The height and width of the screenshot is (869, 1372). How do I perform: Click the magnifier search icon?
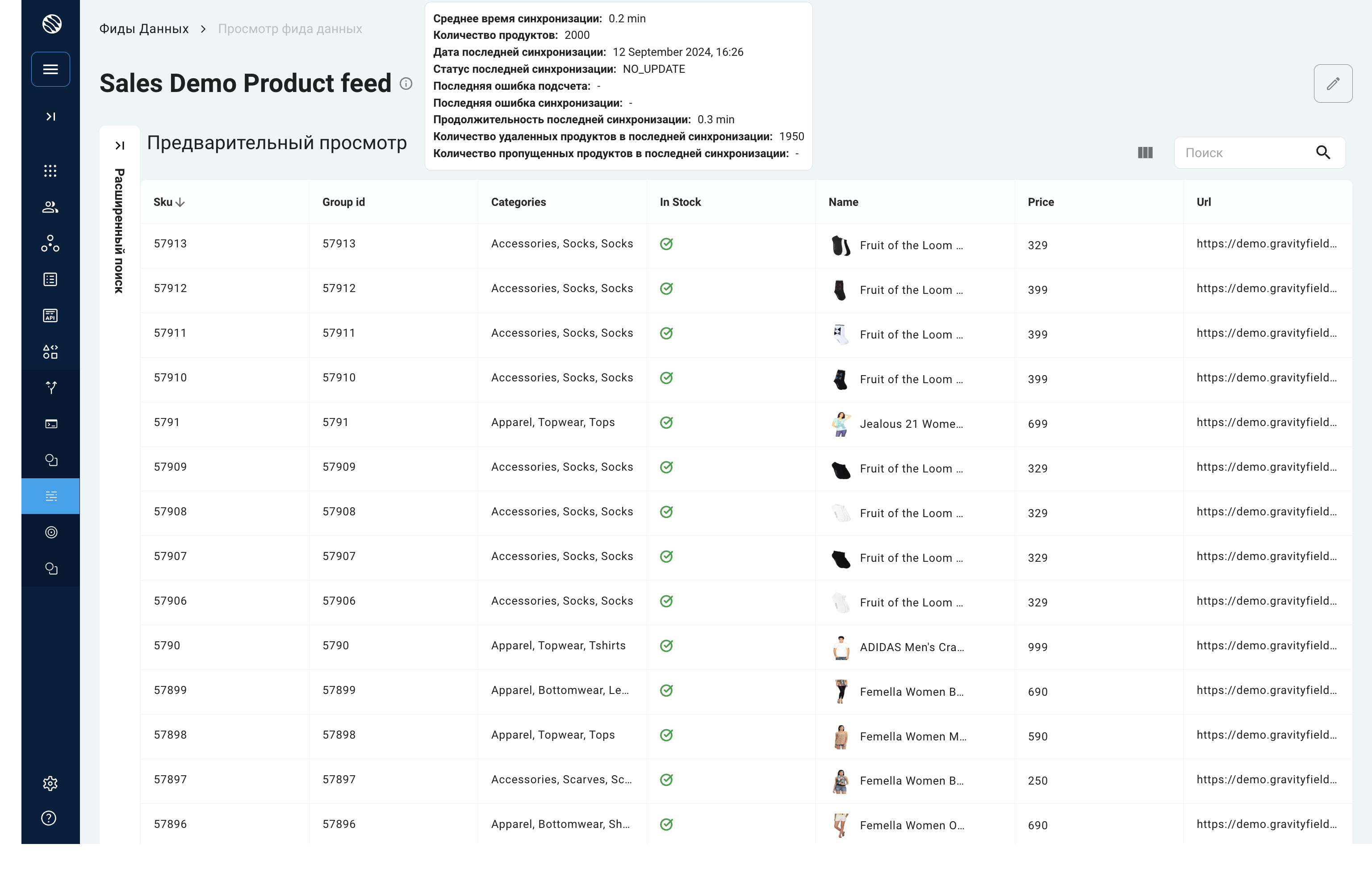click(1322, 153)
